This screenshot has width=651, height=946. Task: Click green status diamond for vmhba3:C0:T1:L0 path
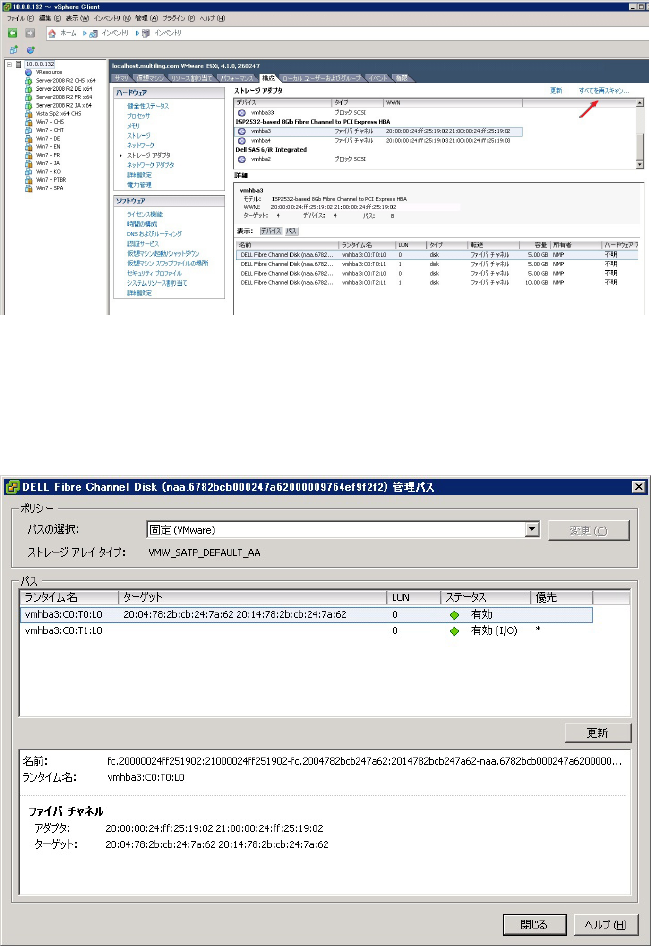(454, 631)
